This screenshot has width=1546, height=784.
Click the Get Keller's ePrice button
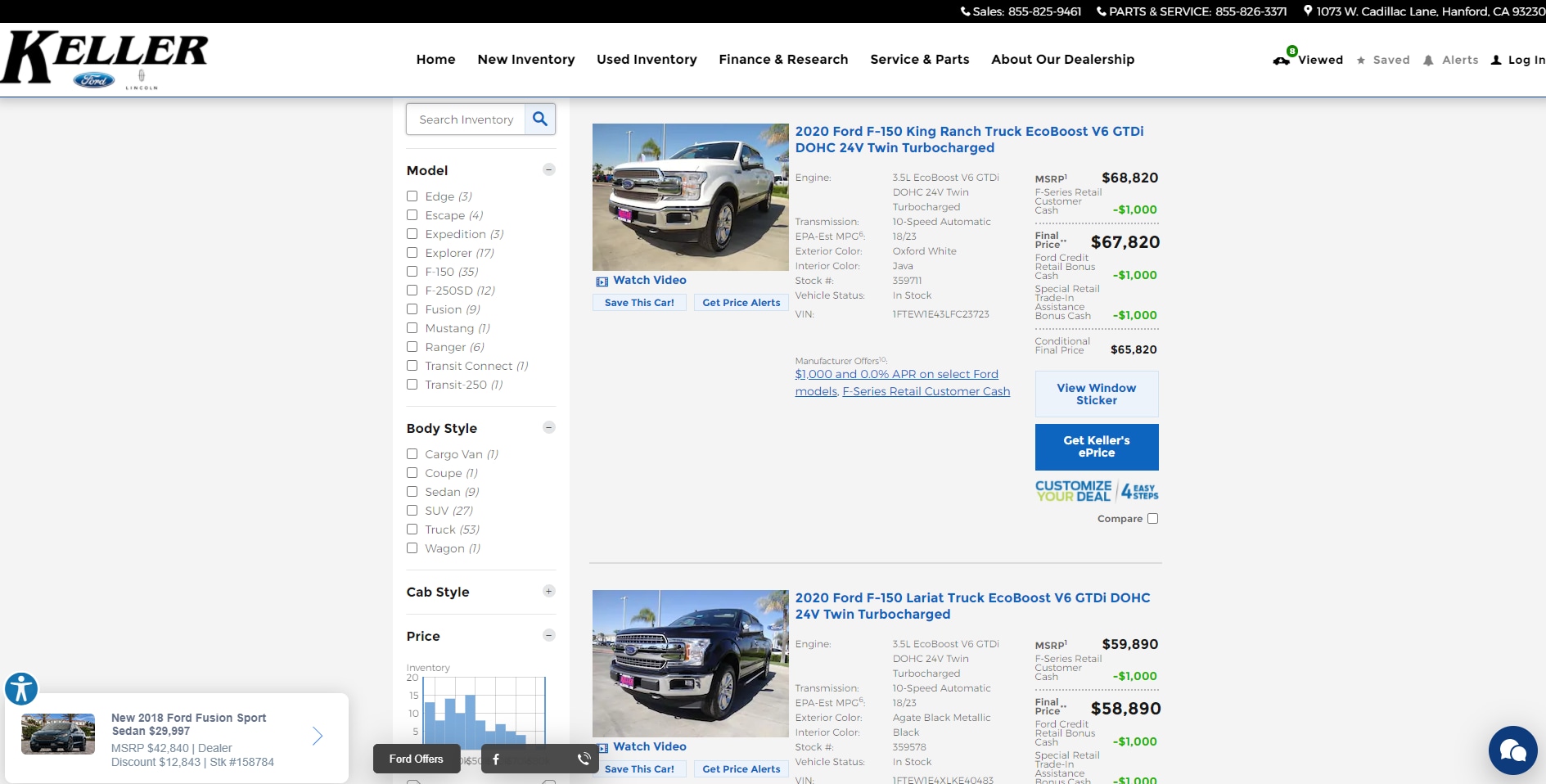(x=1097, y=447)
